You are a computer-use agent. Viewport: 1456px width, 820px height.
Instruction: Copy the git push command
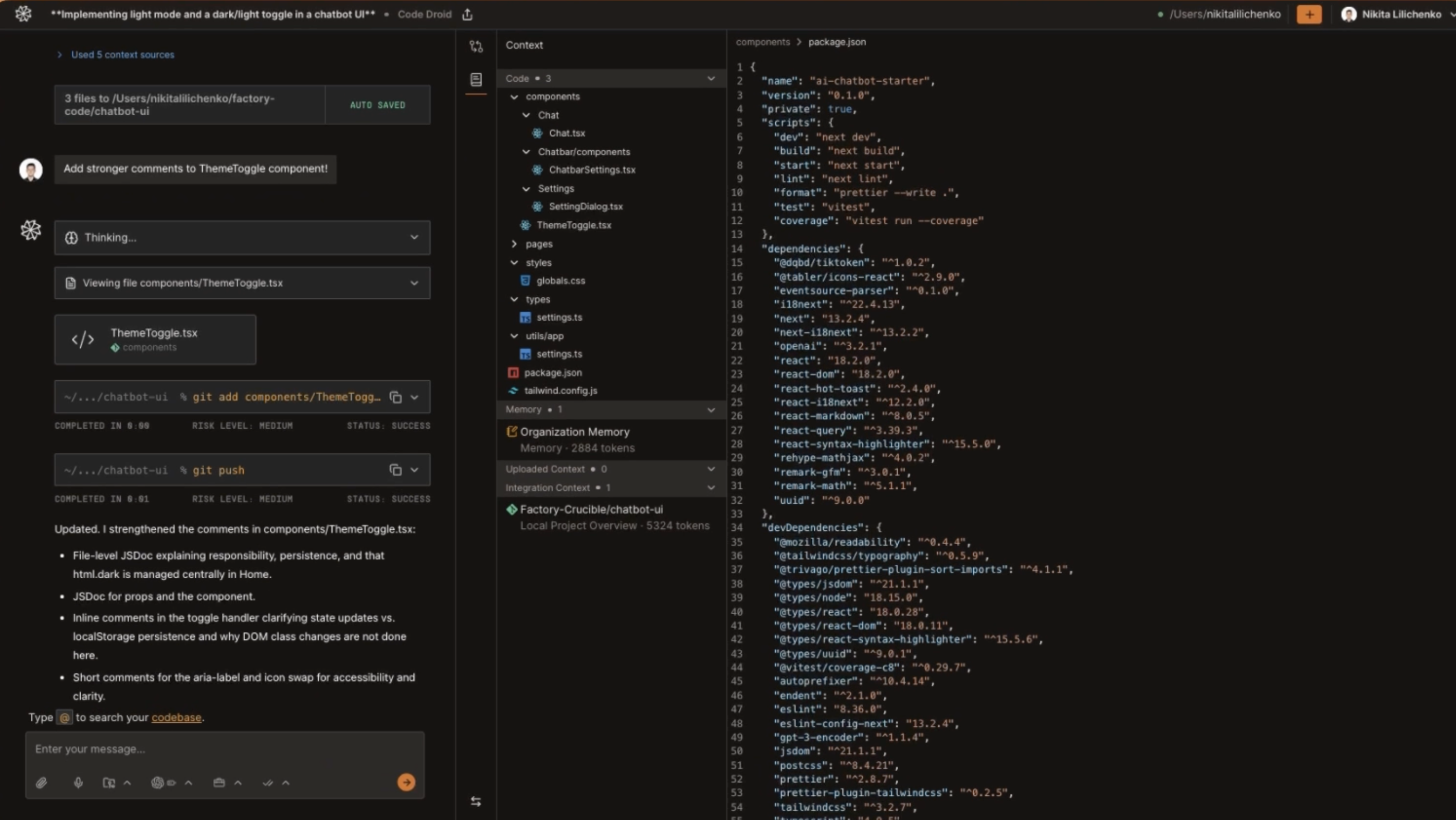click(x=396, y=470)
